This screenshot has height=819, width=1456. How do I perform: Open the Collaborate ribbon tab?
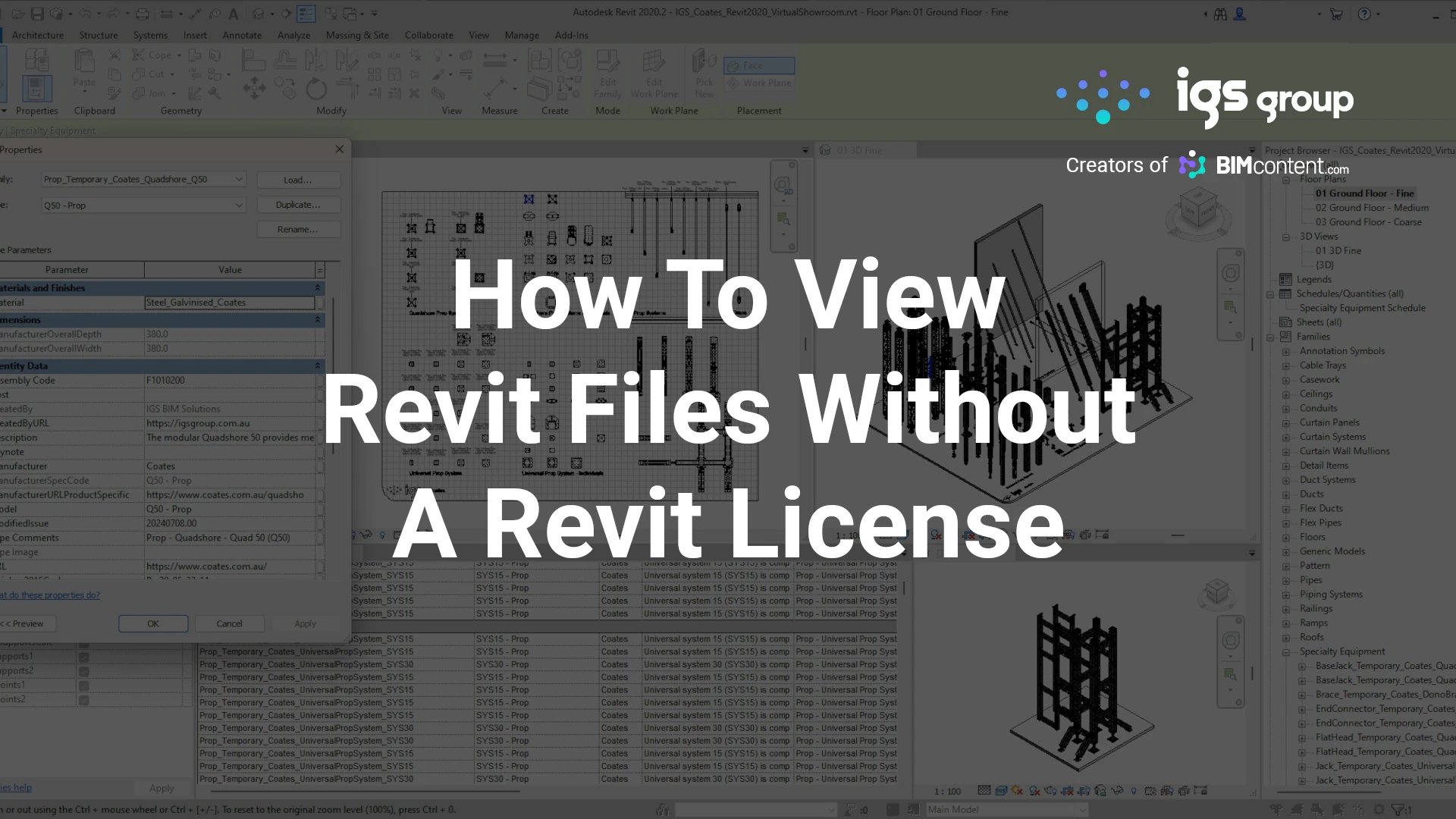click(x=428, y=35)
